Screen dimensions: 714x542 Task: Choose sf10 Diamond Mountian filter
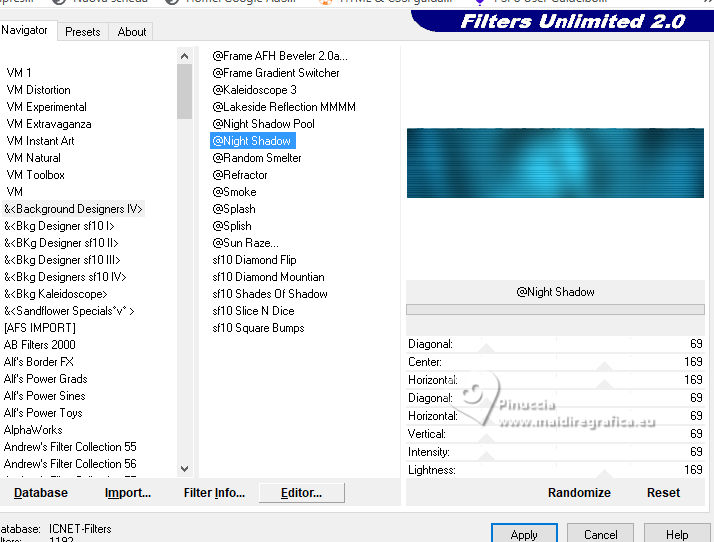(x=268, y=277)
